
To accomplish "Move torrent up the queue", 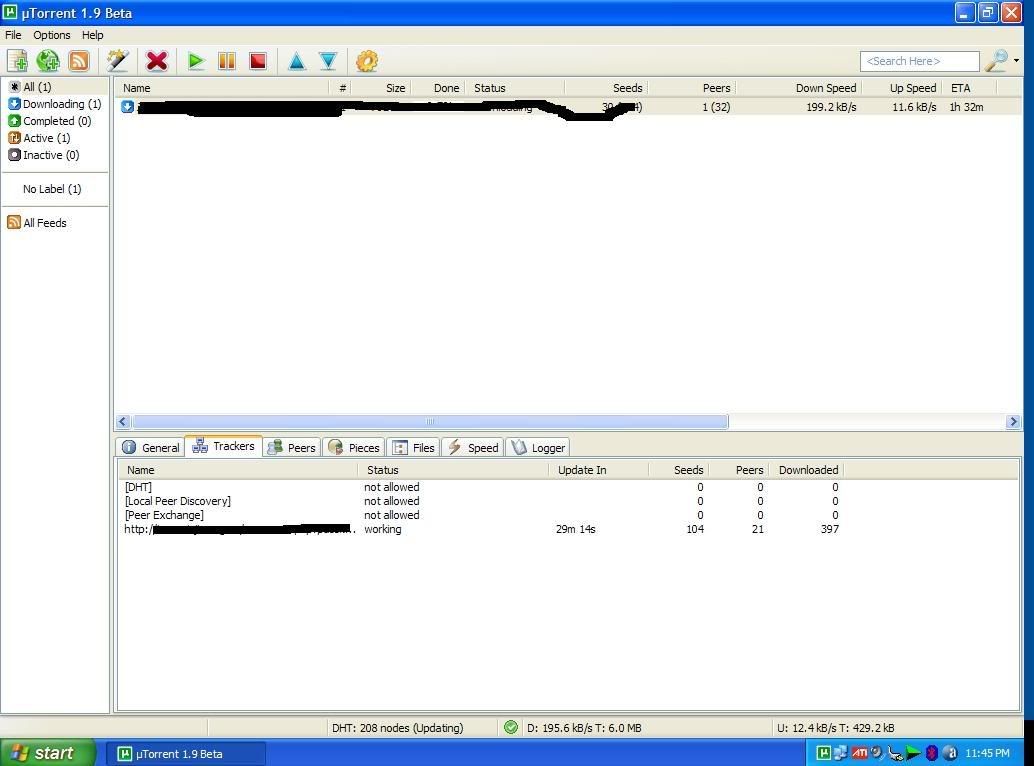I will [x=297, y=61].
